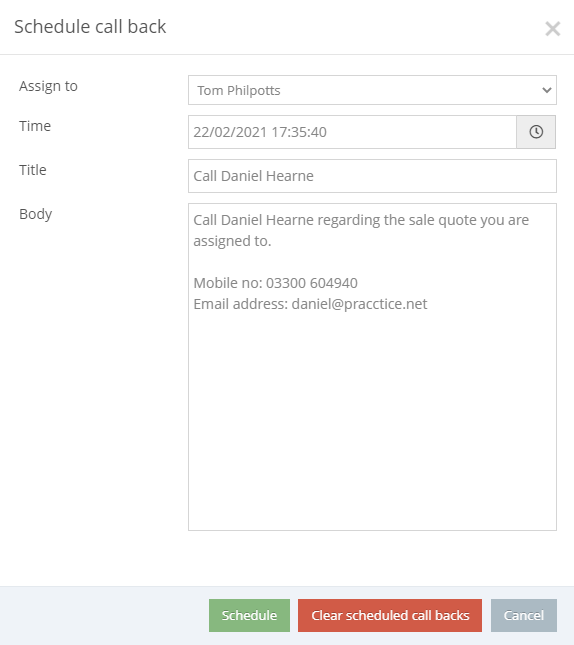Screen dimensions: 574x645
Task: Click the Time label
Action: pyautogui.click(x=35, y=126)
